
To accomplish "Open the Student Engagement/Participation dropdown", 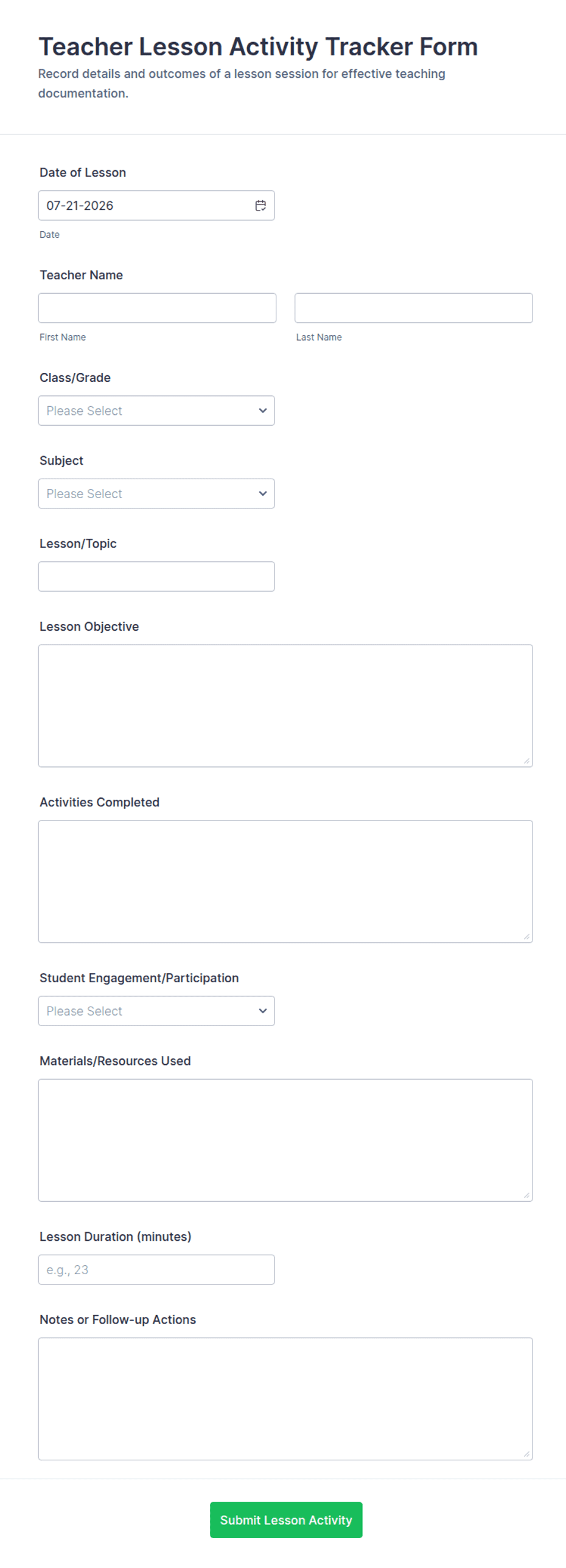I will (x=156, y=1011).
